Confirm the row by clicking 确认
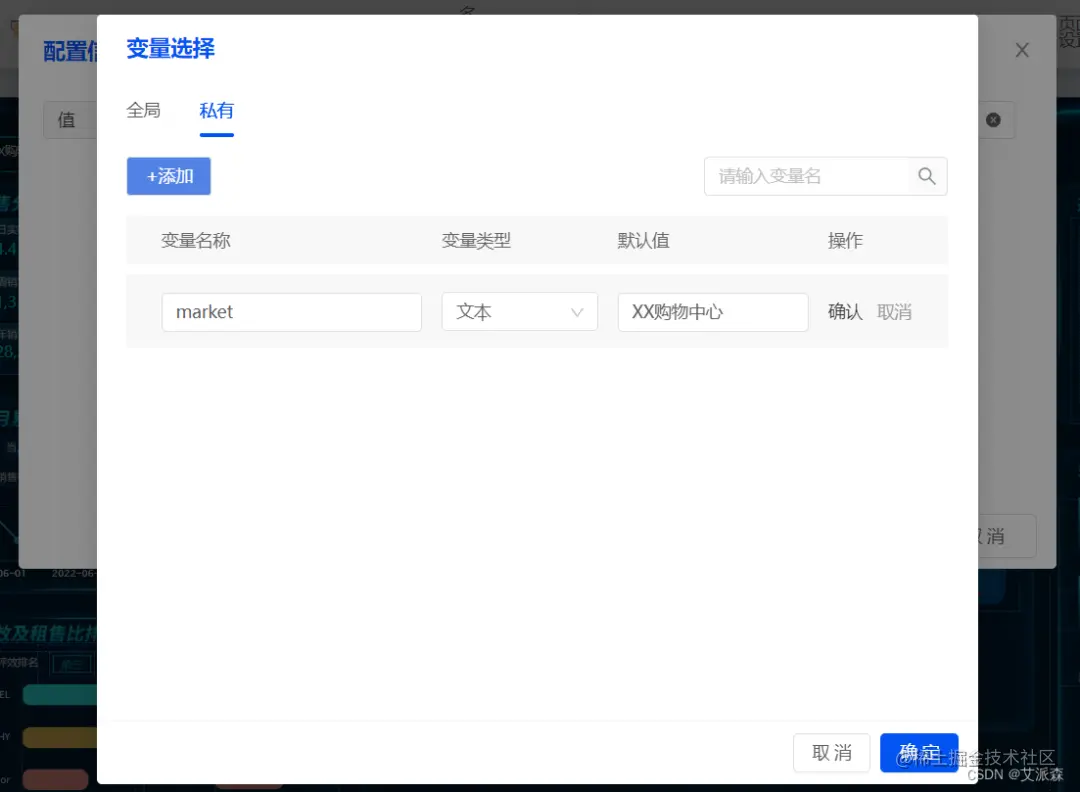The width and height of the screenshot is (1080, 792). (844, 311)
